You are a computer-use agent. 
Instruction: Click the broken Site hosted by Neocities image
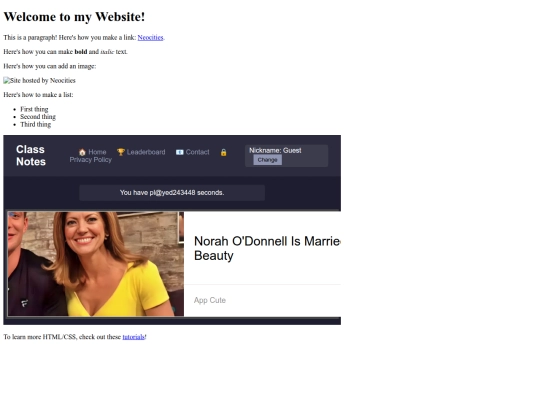click(x=39, y=81)
